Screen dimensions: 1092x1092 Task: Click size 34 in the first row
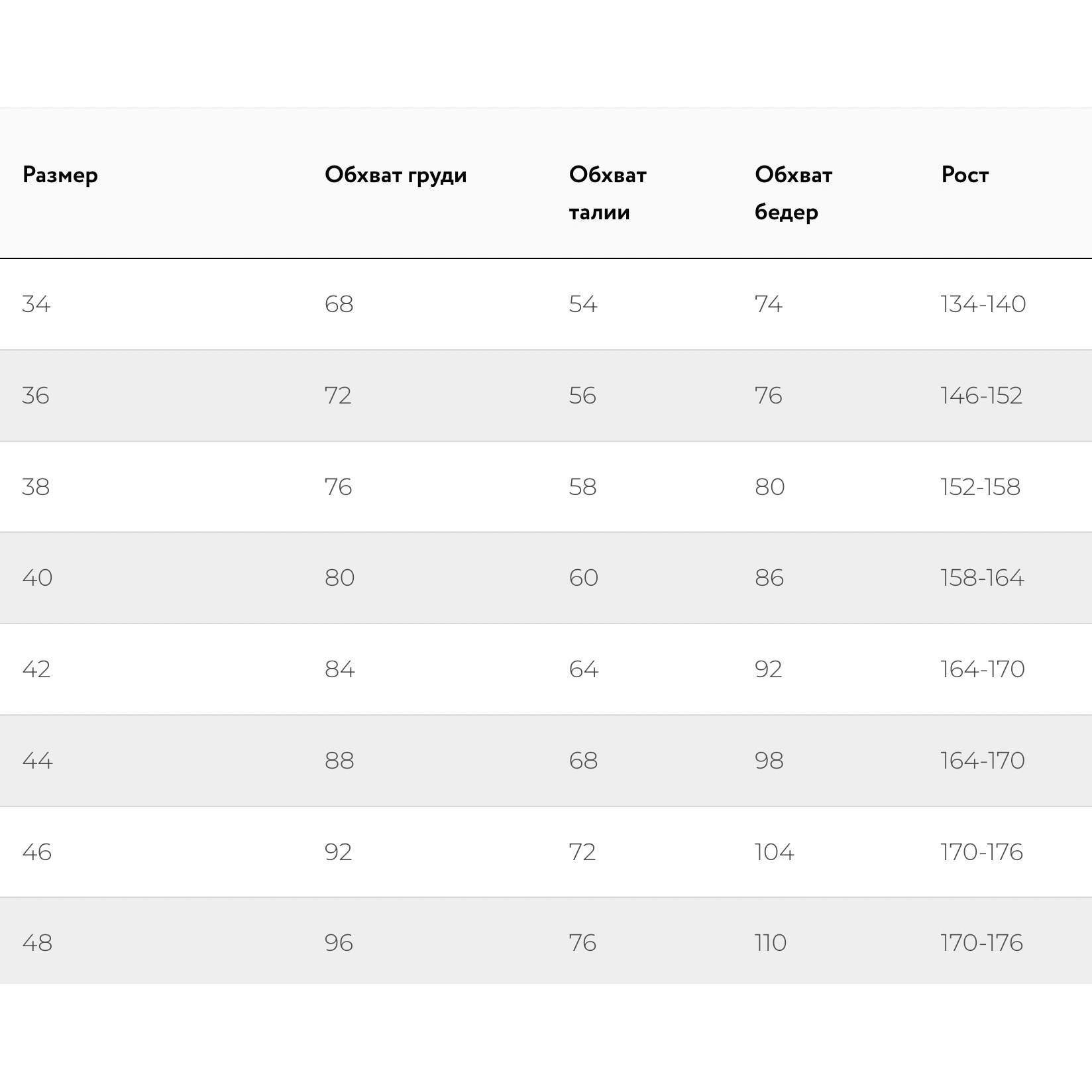(x=36, y=304)
